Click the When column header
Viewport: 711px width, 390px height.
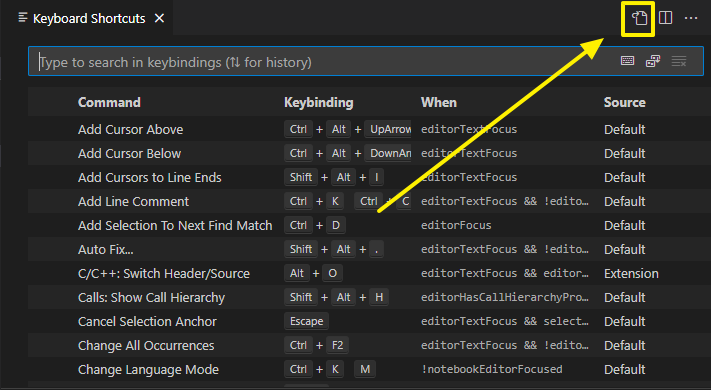coord(438,102)
